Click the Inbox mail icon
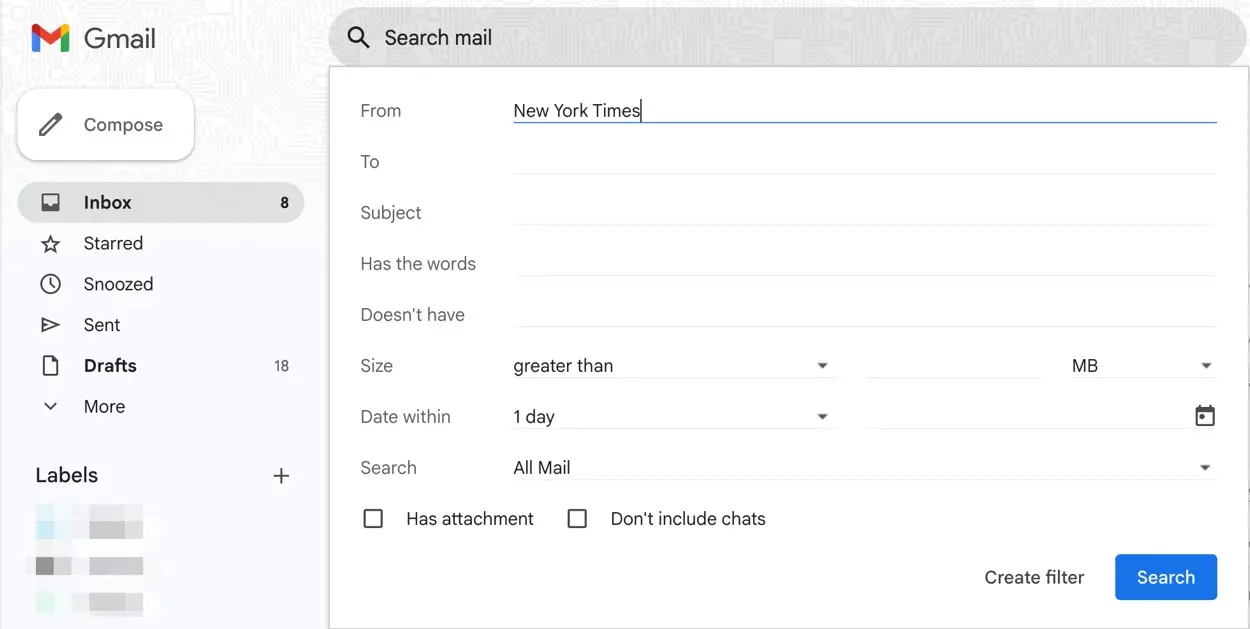The height and width of the screenshot is (629, 1250). (51, 202)
